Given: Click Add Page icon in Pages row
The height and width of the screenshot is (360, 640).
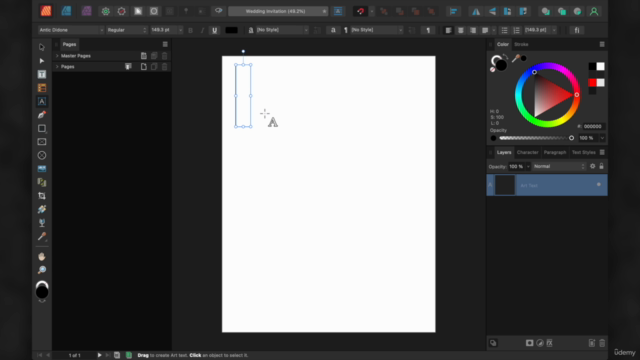Looking at the screenshot, I should pos(144,67).
